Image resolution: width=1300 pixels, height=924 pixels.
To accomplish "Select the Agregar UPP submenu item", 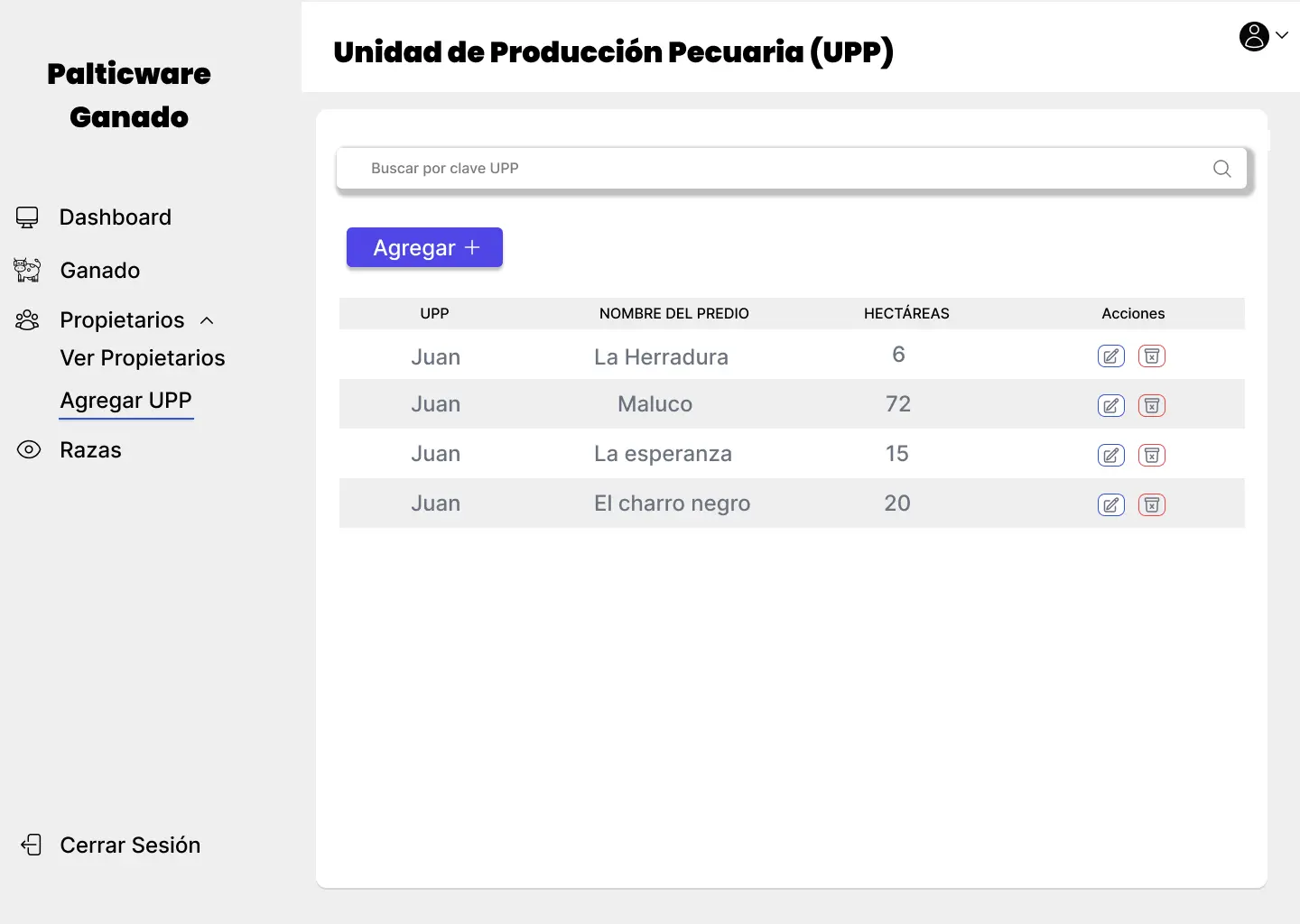I will coord(126,401).
